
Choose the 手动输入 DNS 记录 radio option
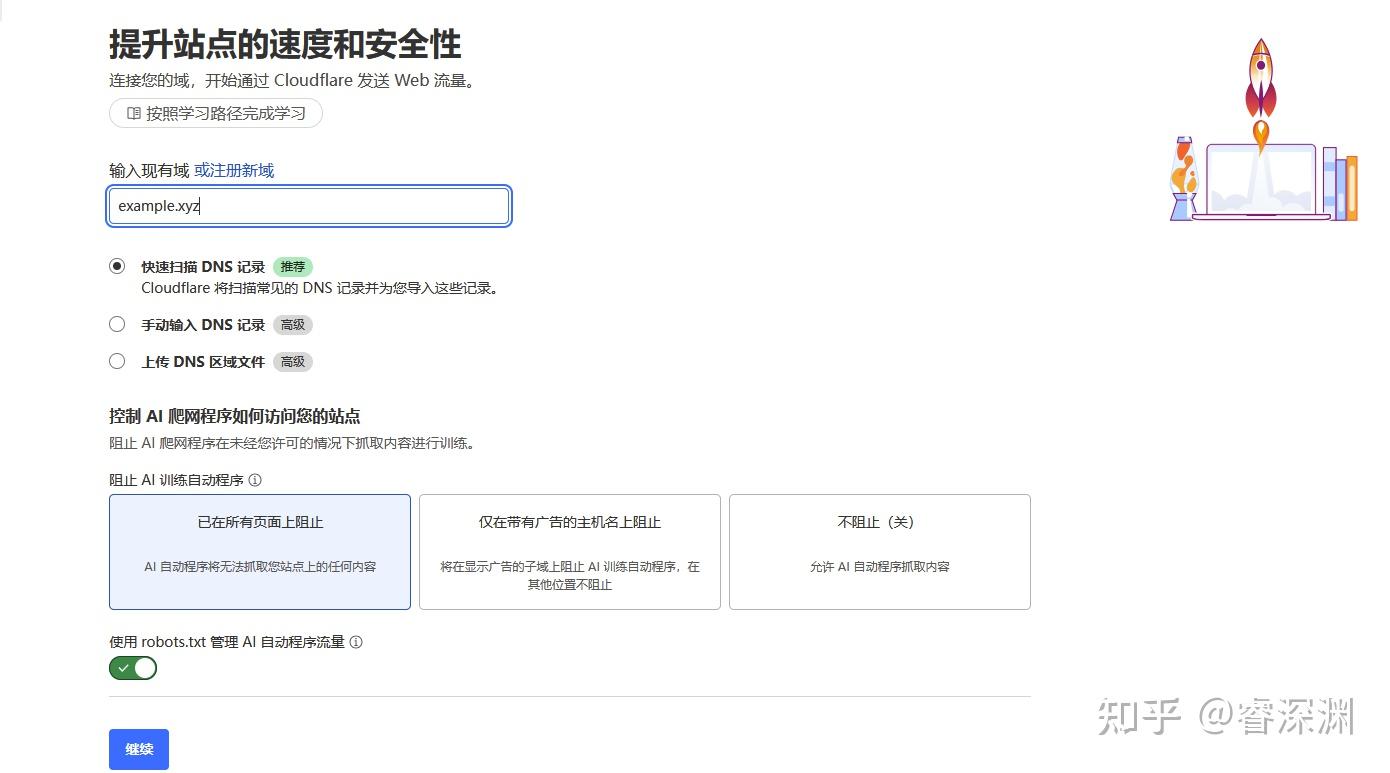pyautogui.click(x=117, y=324)
